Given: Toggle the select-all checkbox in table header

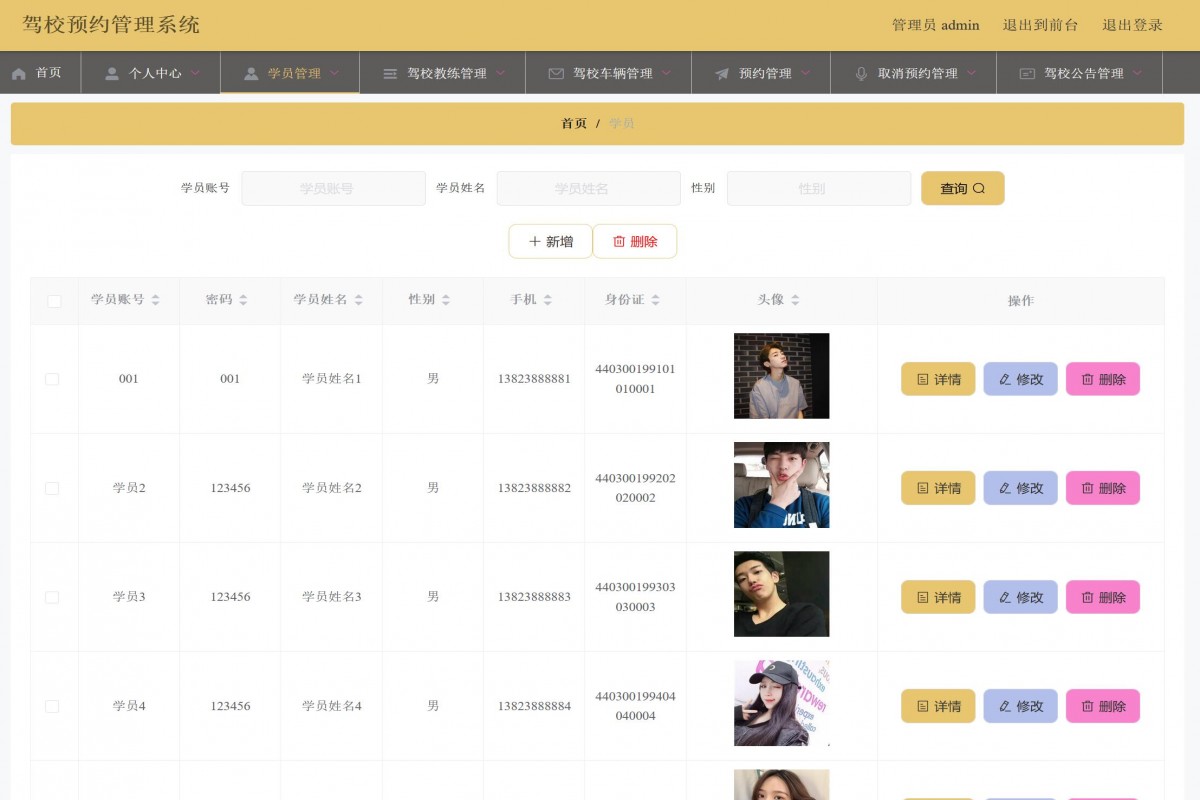Looking at the screenshot, I should click(53, 300).
